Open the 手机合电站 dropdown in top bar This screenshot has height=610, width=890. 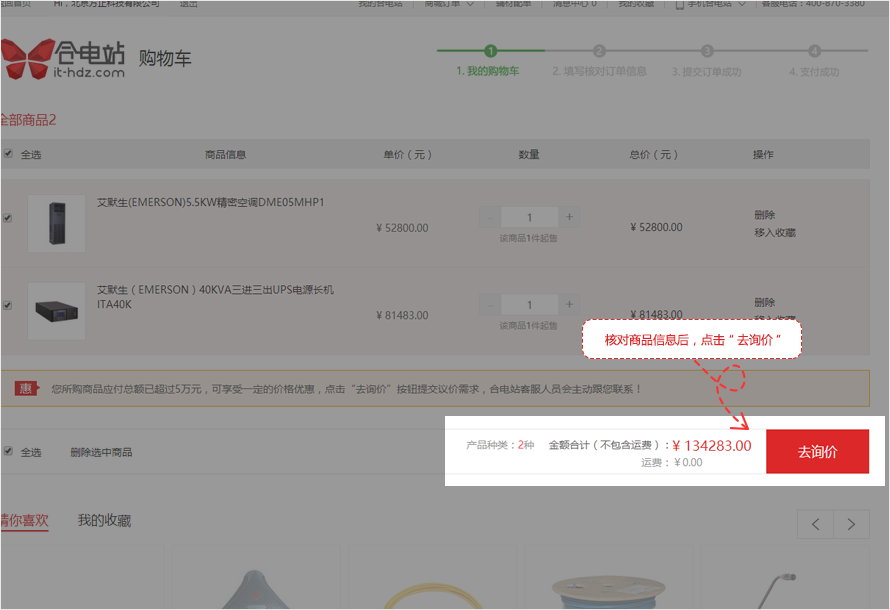(711, 4)
